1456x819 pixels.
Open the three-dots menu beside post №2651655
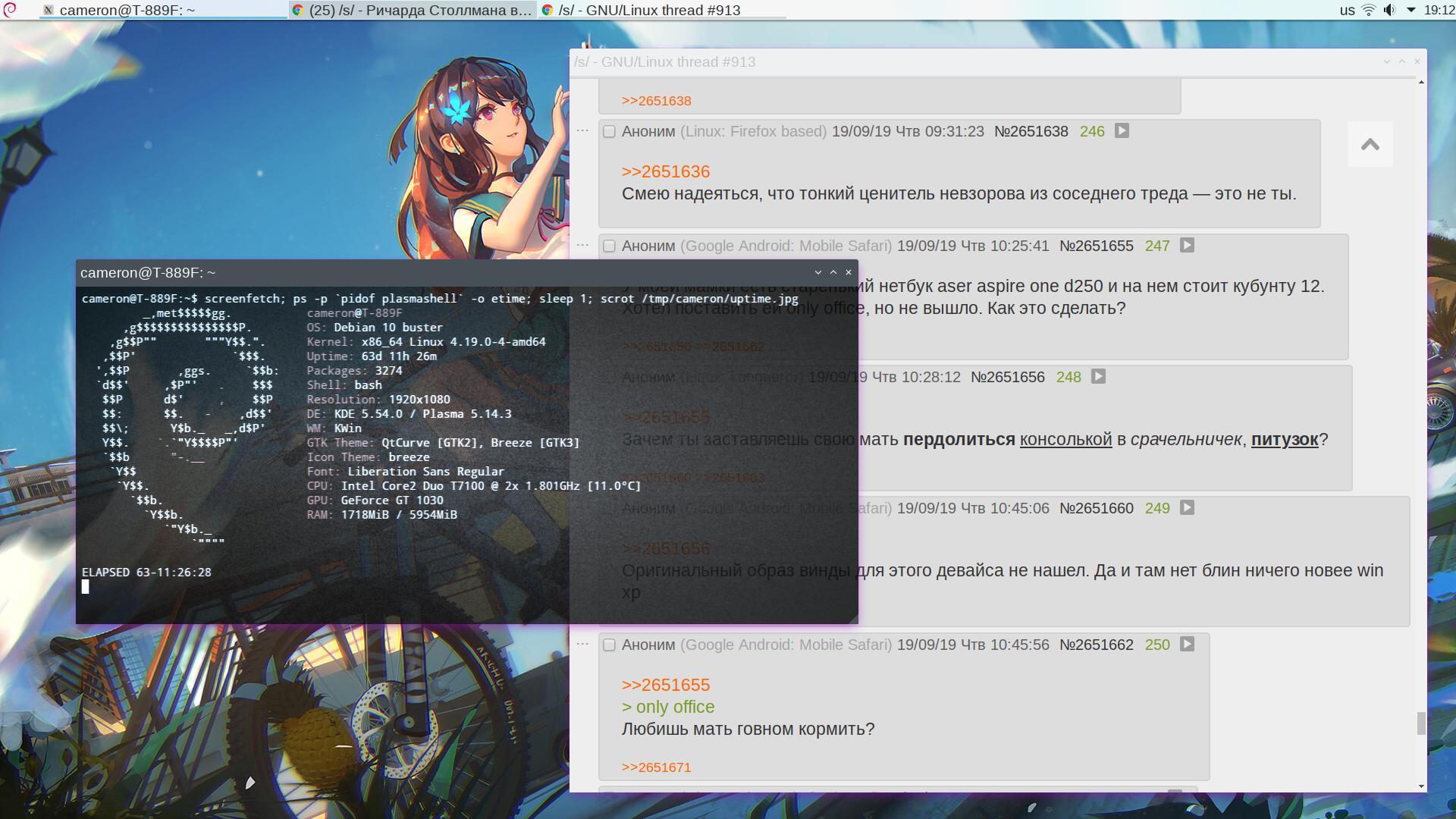582,245
